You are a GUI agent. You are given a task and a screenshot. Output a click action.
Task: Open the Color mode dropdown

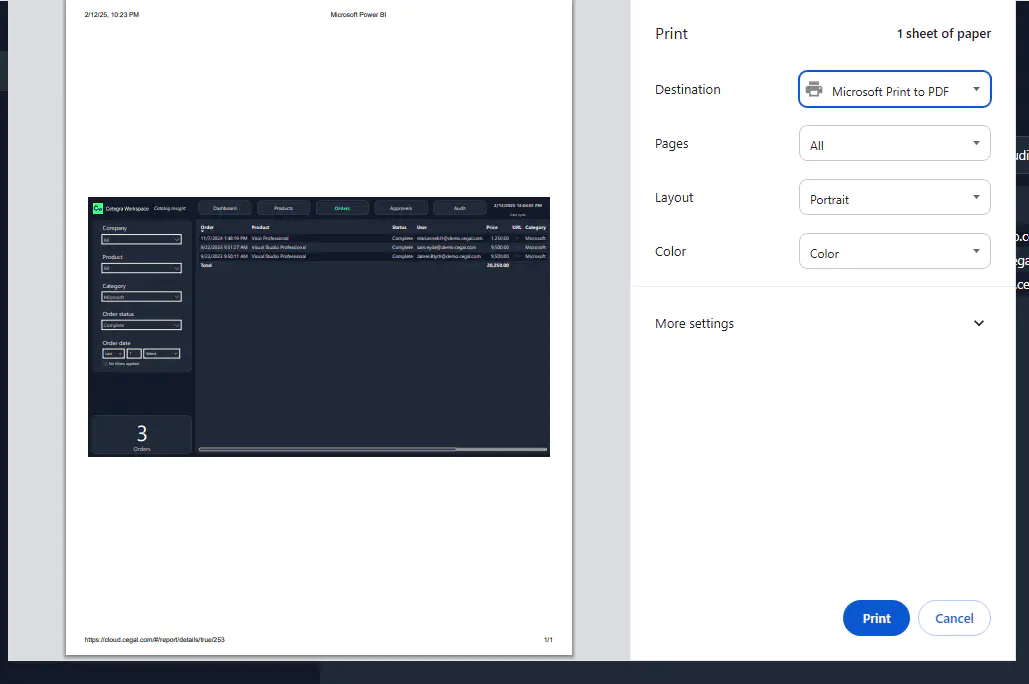click(x=894, y=252)
